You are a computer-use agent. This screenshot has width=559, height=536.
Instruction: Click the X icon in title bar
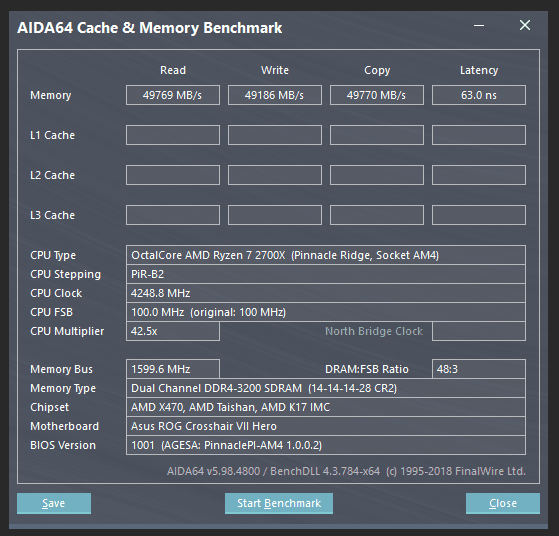pyautogui.click(x=525, y=25)
